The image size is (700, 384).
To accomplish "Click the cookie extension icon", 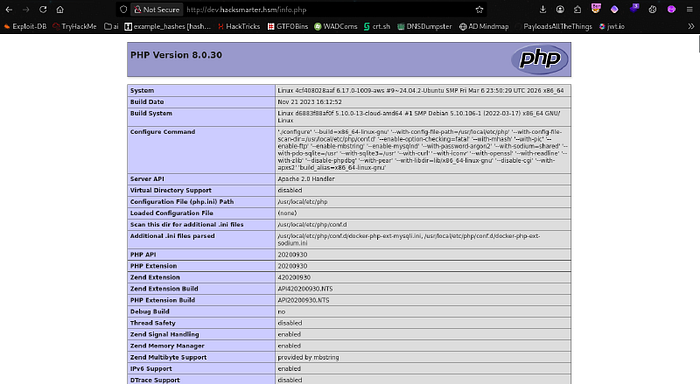I will click(x=653, y=9).
